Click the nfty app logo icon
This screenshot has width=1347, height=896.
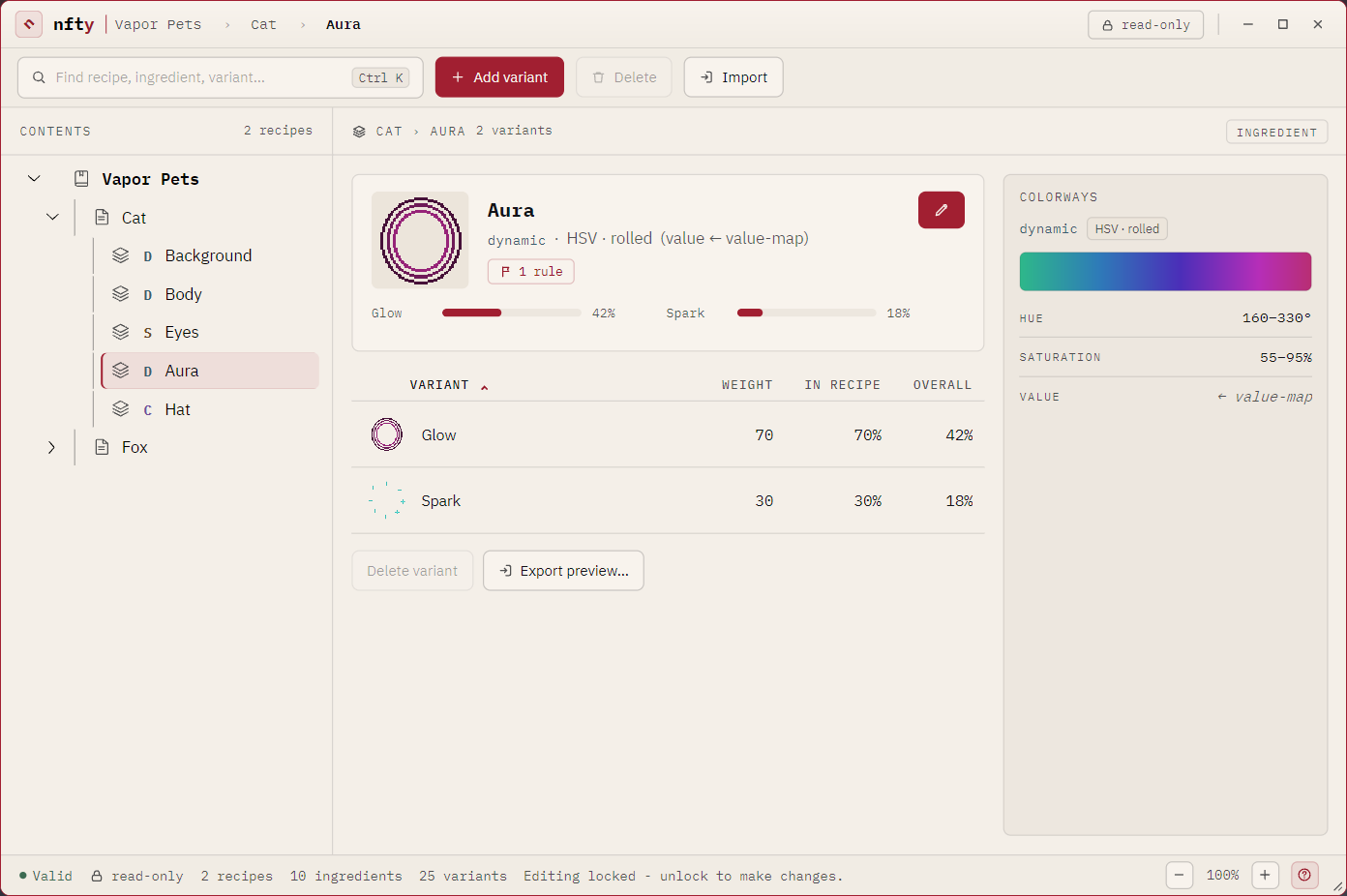(29, 24)
